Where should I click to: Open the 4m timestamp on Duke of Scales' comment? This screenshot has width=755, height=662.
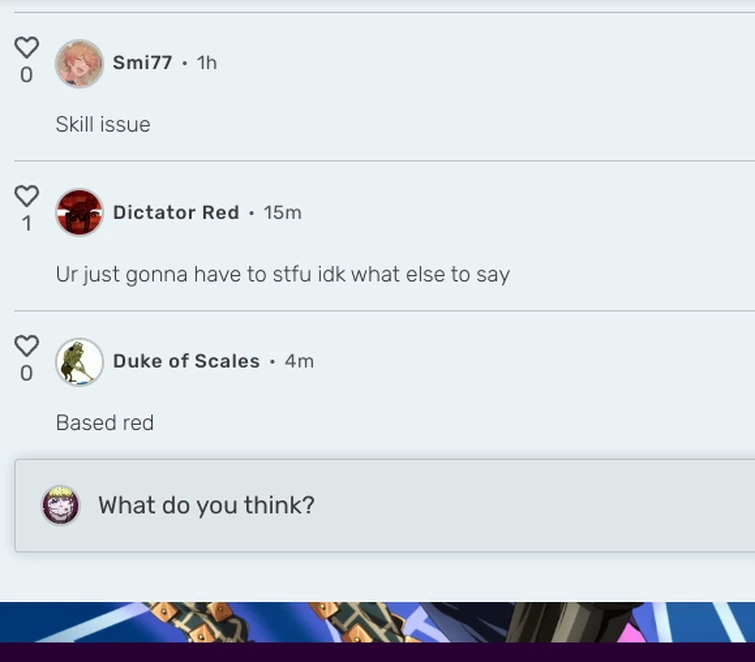(299, 361)
